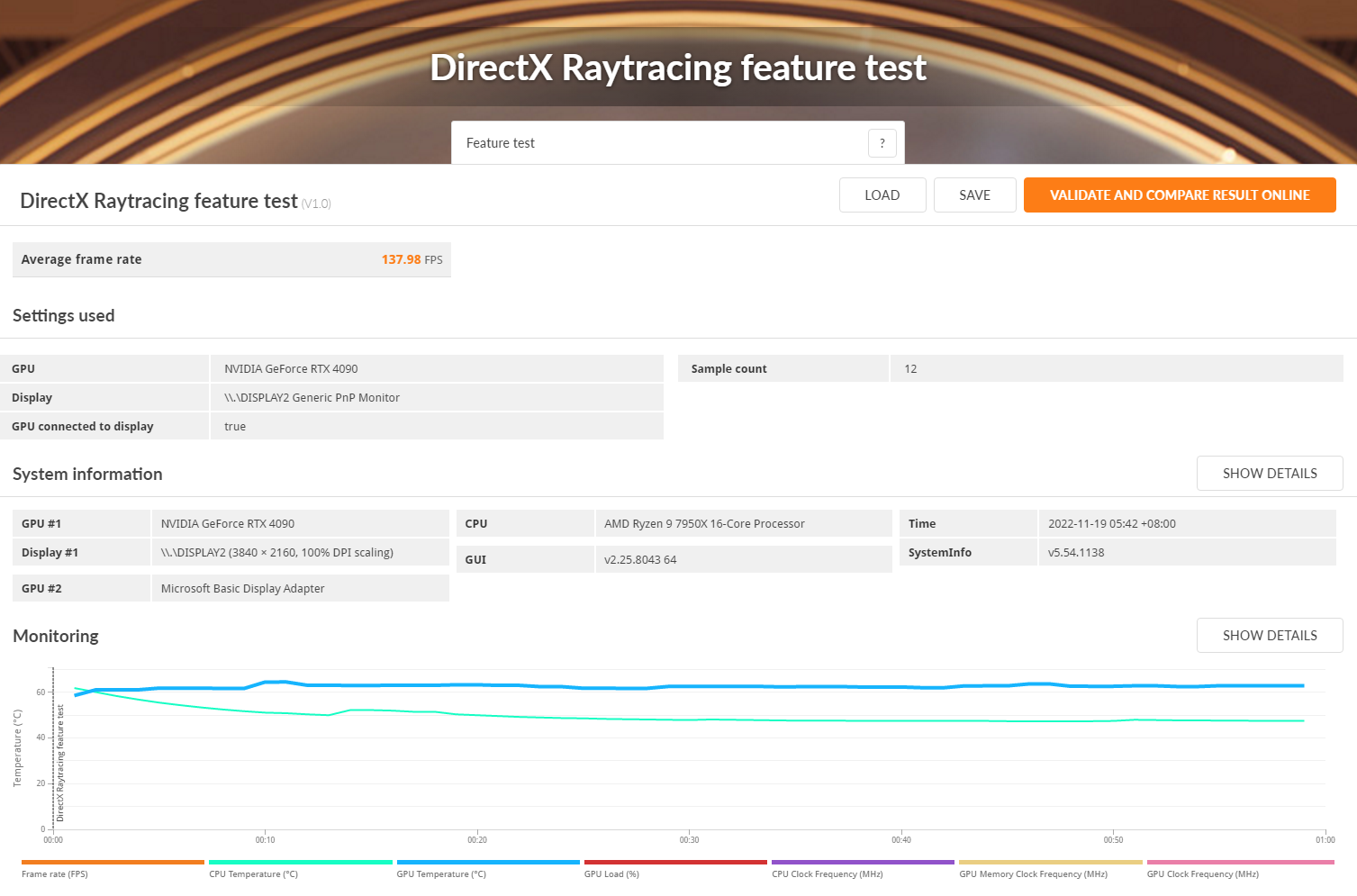The image size is (1357, 896).
Task: Click the Average frame rate label
Action: 81,259
